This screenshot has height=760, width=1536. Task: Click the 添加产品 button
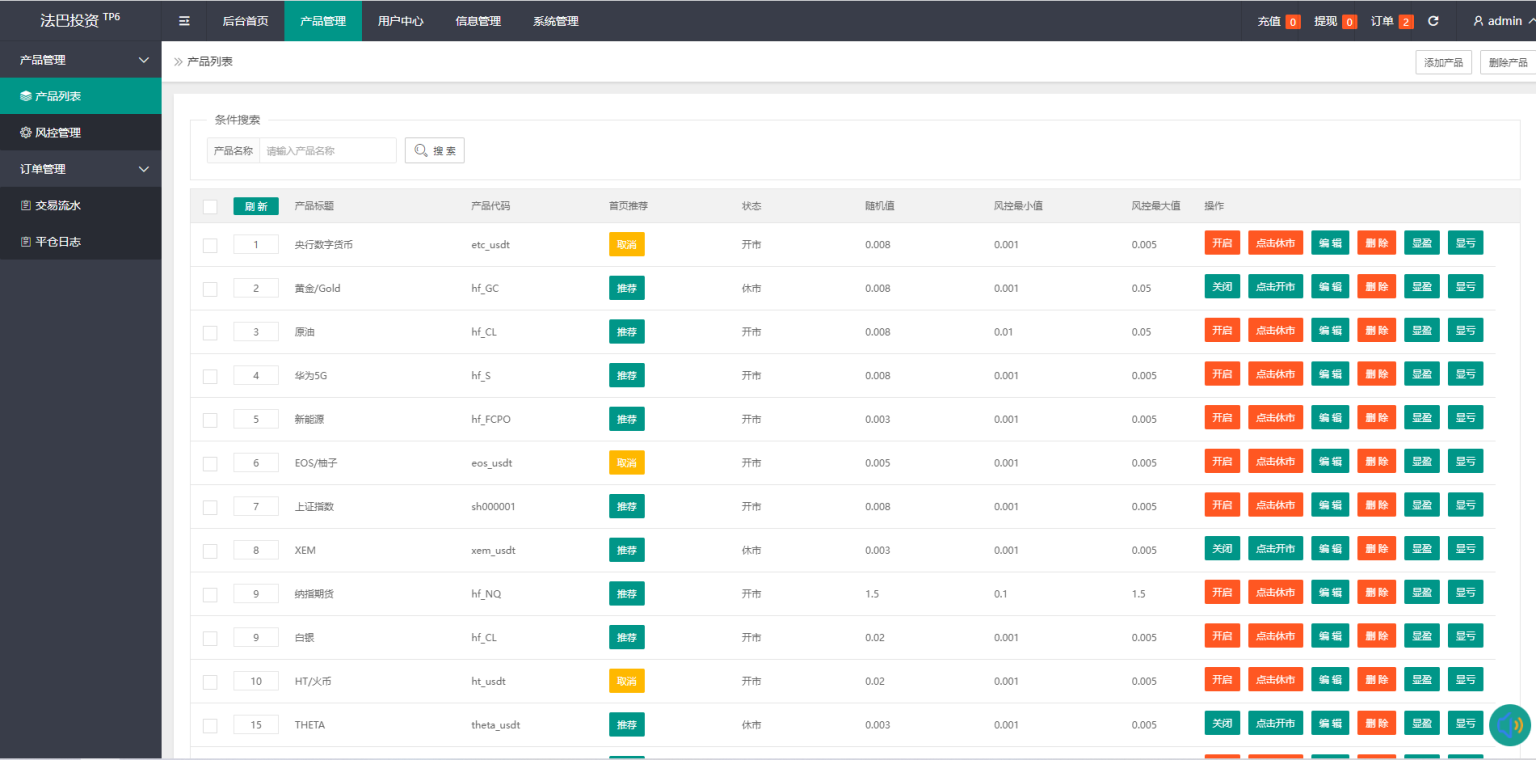tap(1443, 62)
